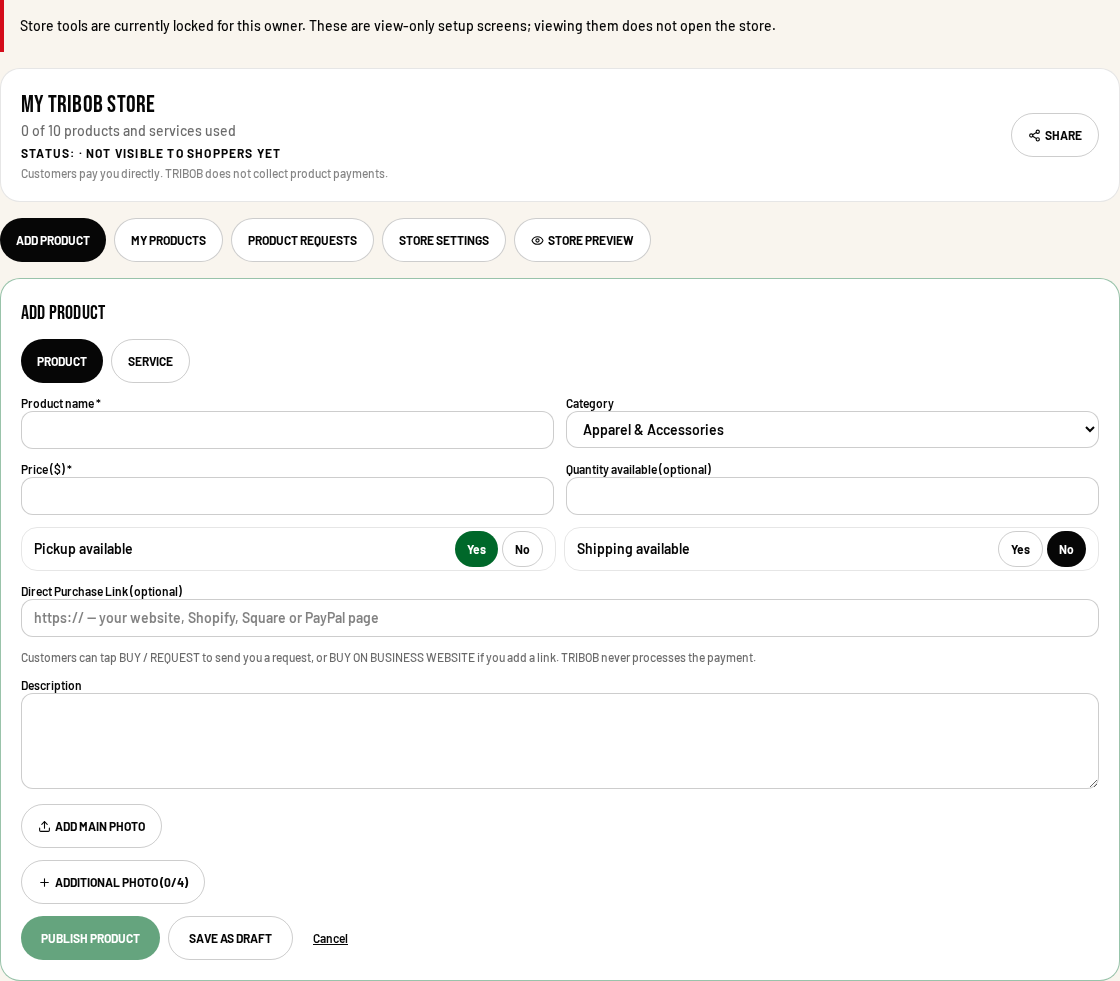Click the Direct Purchase Link field
This screenshot has width=1120, height=981.
[560, 618]
